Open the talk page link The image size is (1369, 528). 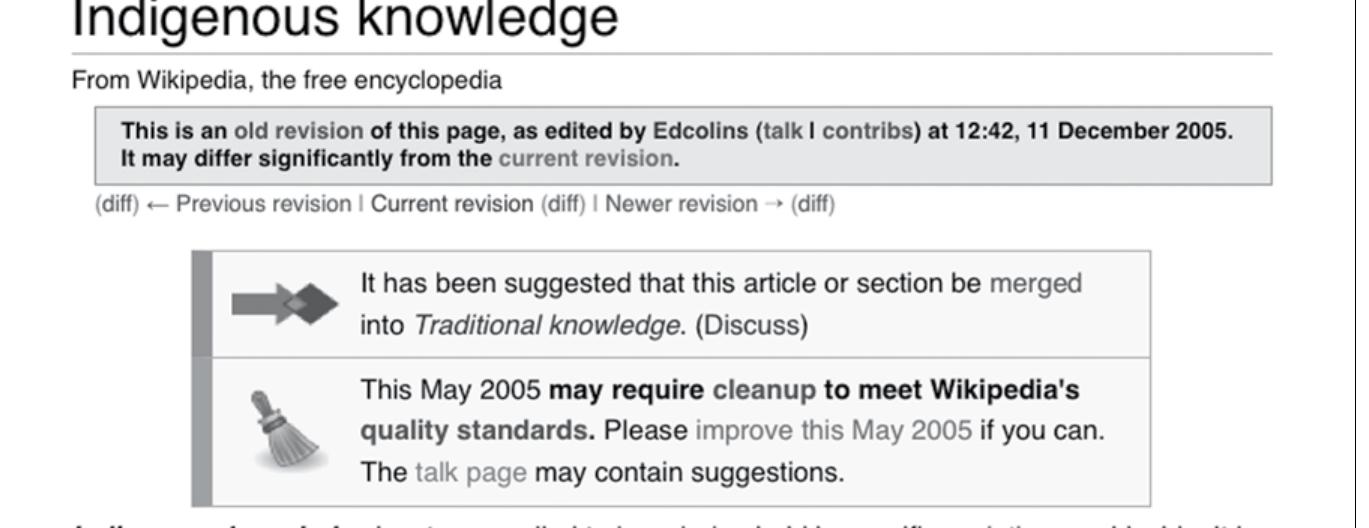point(470,472)
